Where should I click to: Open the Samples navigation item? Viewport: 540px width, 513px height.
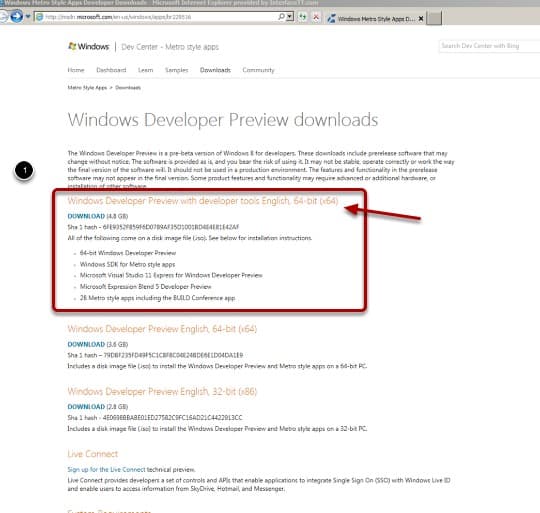click(x=176, y=70)
